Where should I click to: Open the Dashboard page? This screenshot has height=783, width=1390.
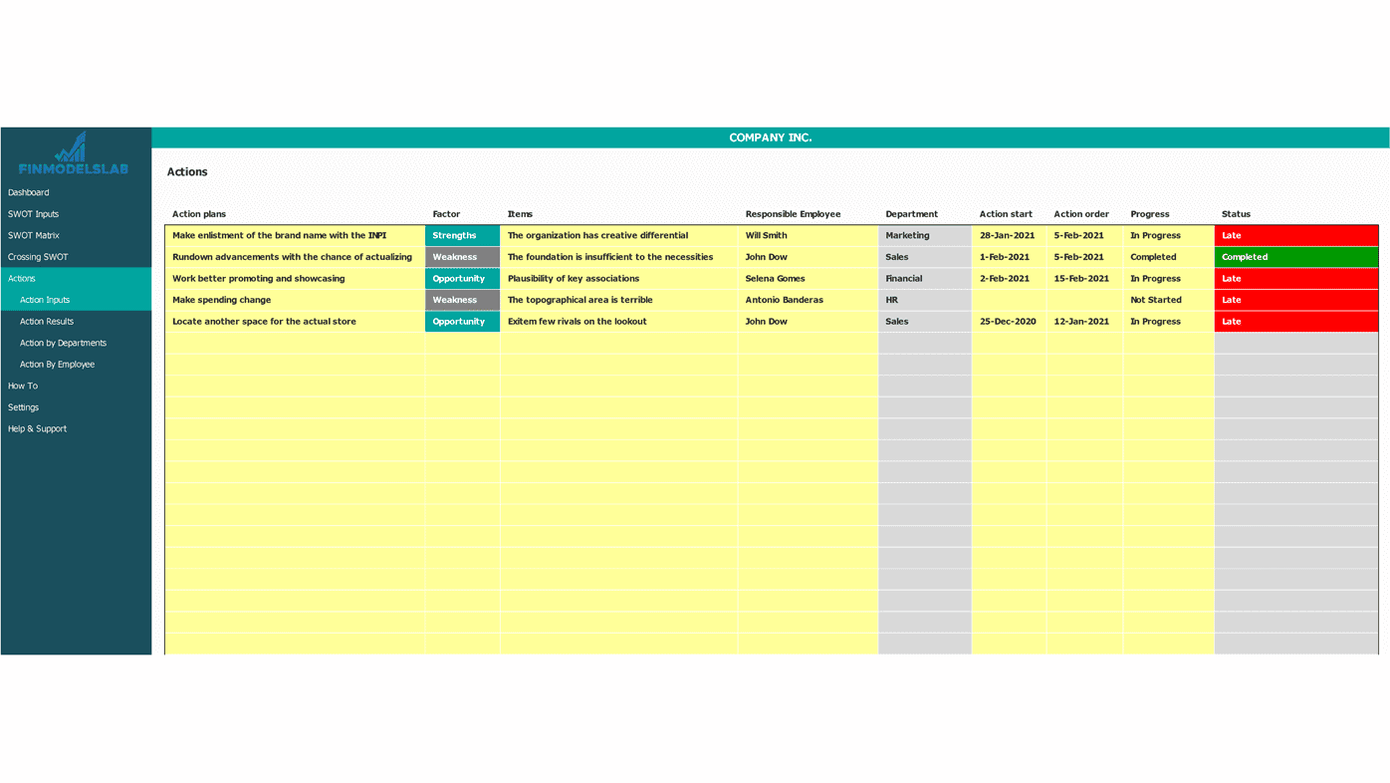pos(29,193)
